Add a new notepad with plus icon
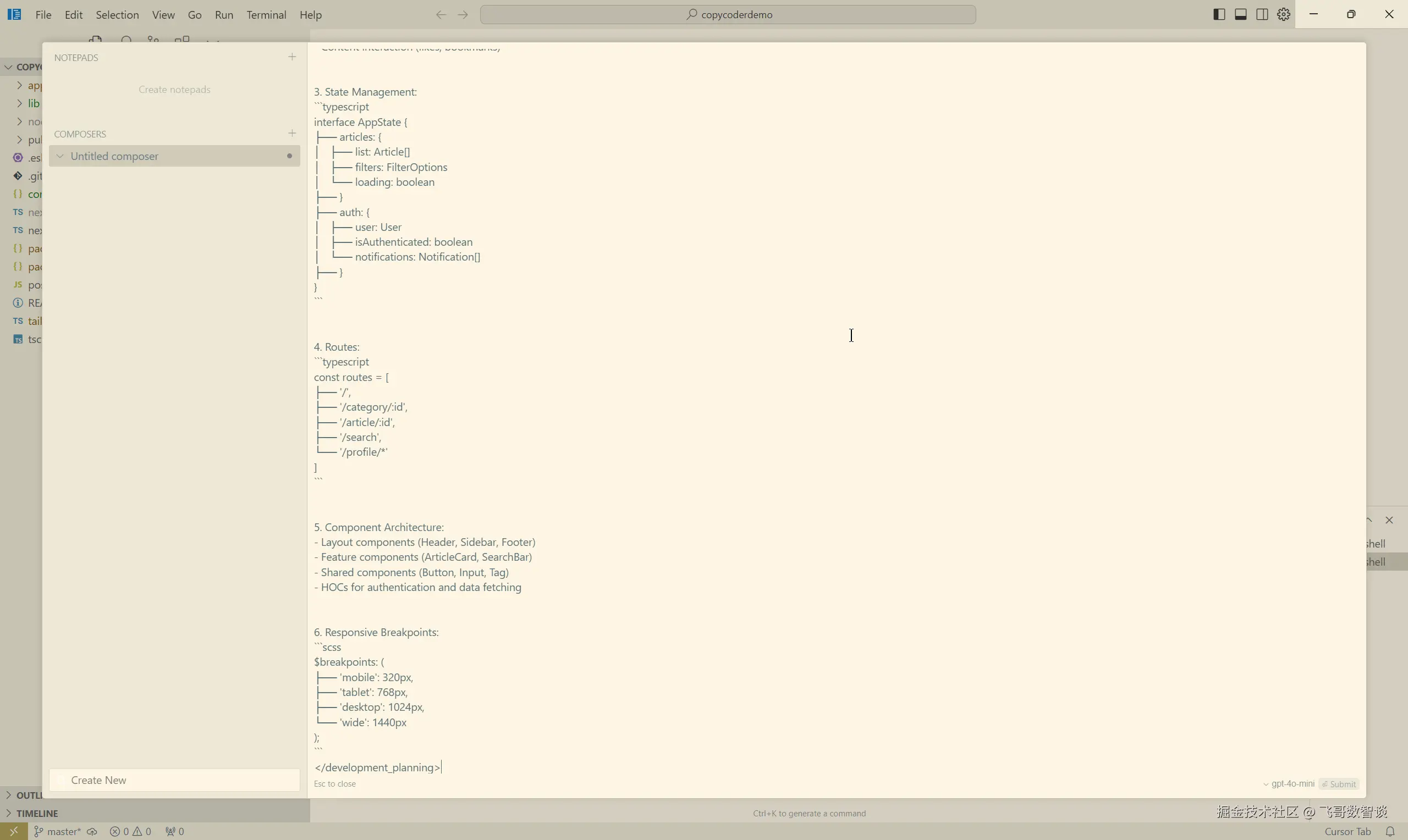The image size is (1408, 840). click(x=292, y=57)
